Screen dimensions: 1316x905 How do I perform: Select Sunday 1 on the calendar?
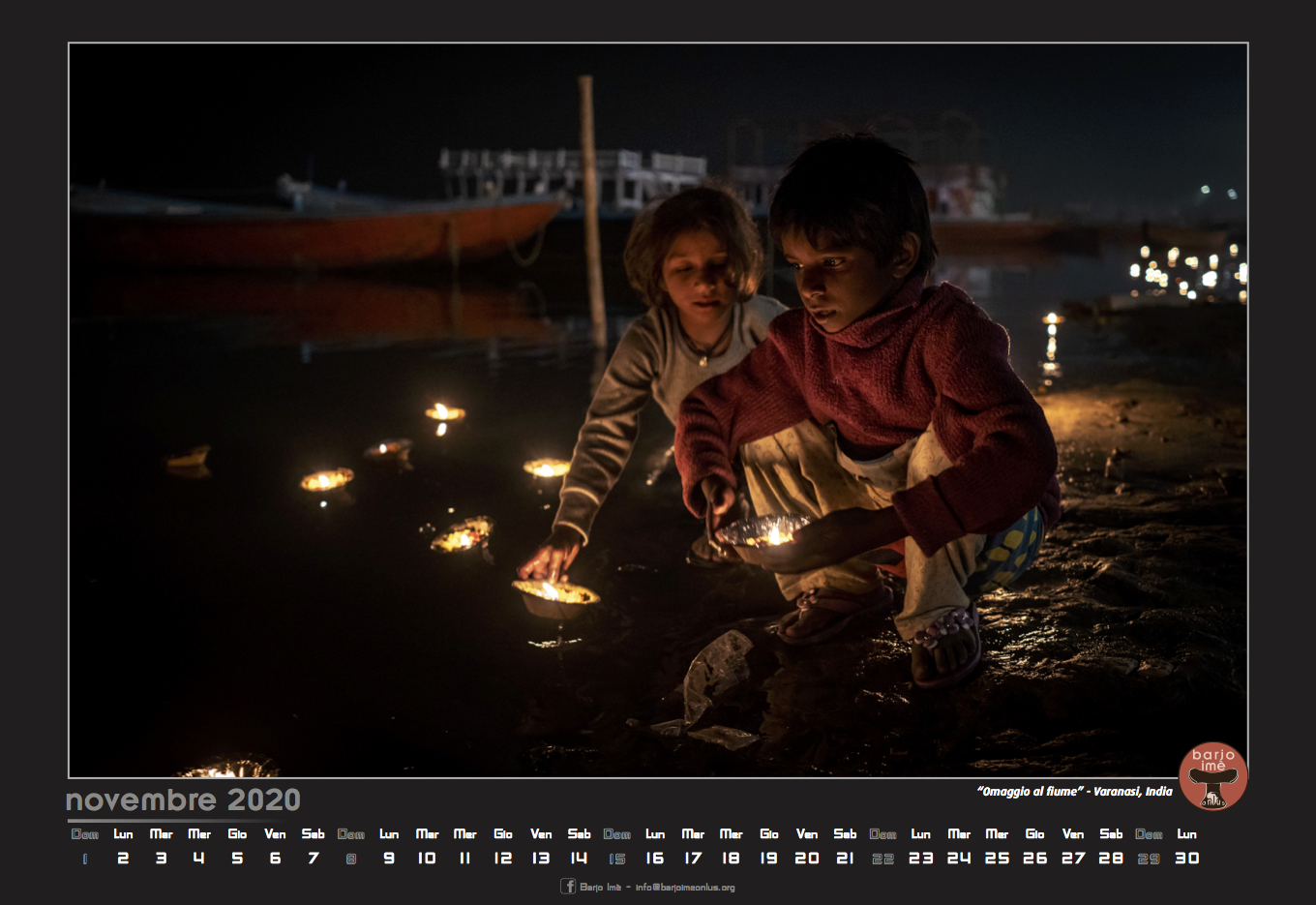85,859
